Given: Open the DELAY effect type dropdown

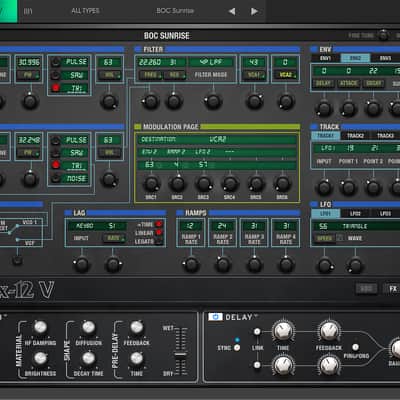Looking at the screenshot, I should pyautogui.click(x=242, y=317).
